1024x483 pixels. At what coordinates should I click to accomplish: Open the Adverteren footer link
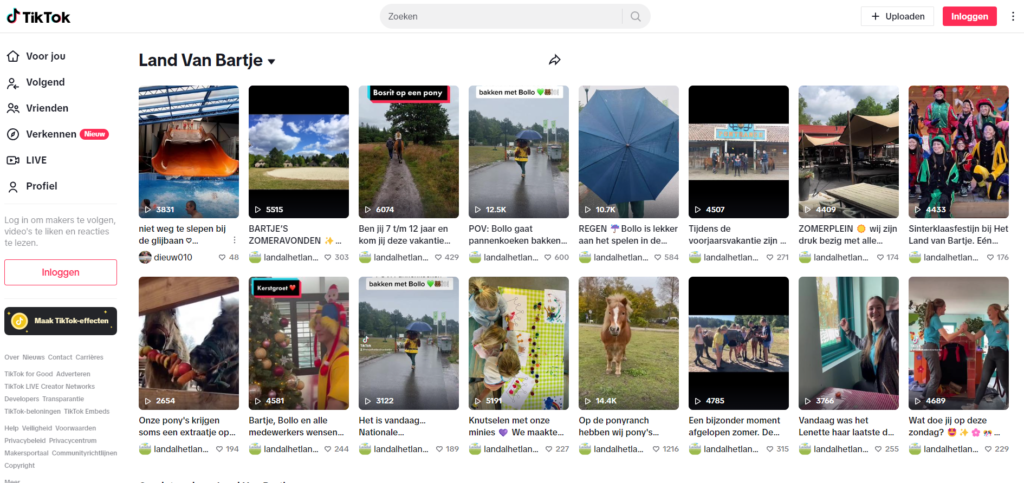click(73, 374)
